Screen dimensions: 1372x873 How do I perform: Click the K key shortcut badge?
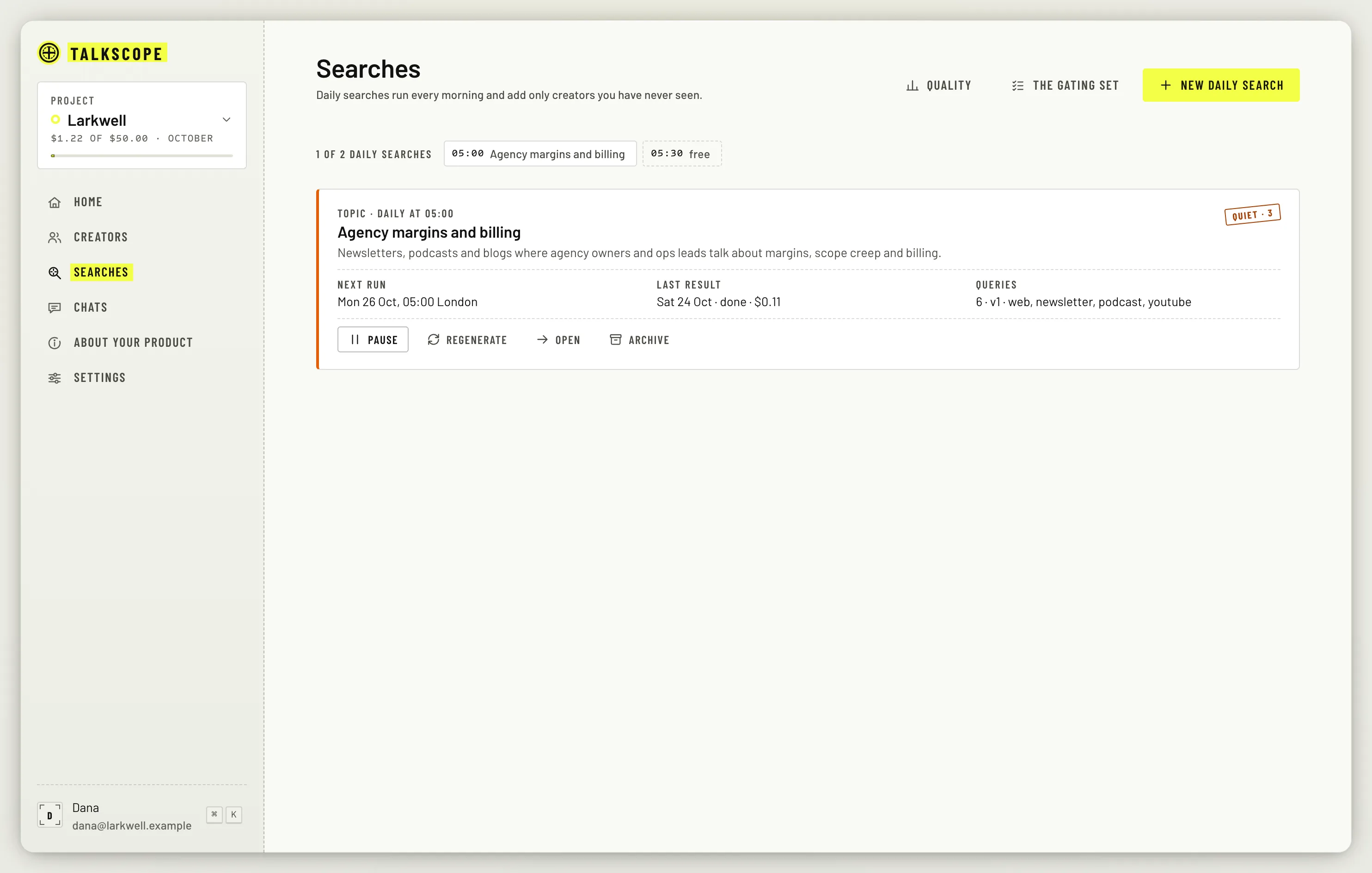tap(233, 815)
